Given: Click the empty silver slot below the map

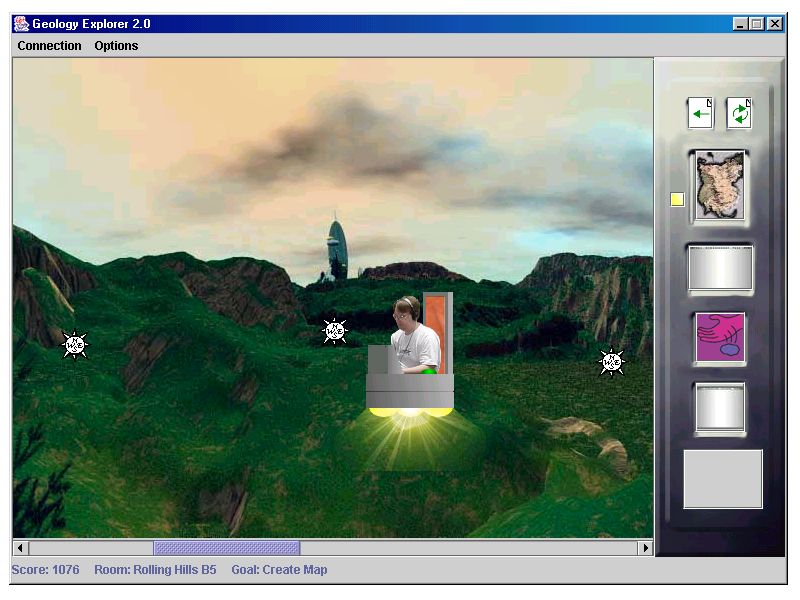Looking at the screenshot, I should 719,268.
